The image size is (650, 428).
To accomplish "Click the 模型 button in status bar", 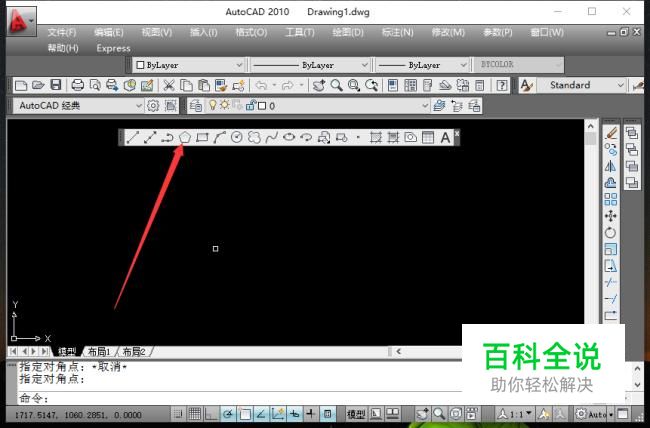I will 356,413.
